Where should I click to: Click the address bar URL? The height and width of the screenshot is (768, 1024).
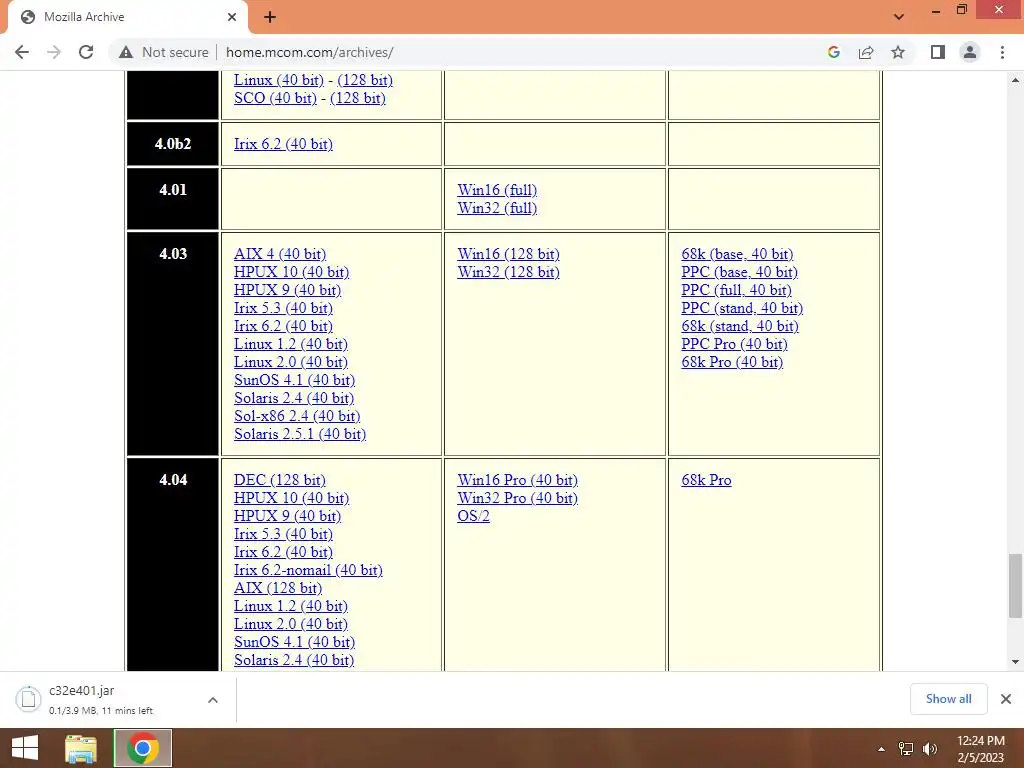310,52
